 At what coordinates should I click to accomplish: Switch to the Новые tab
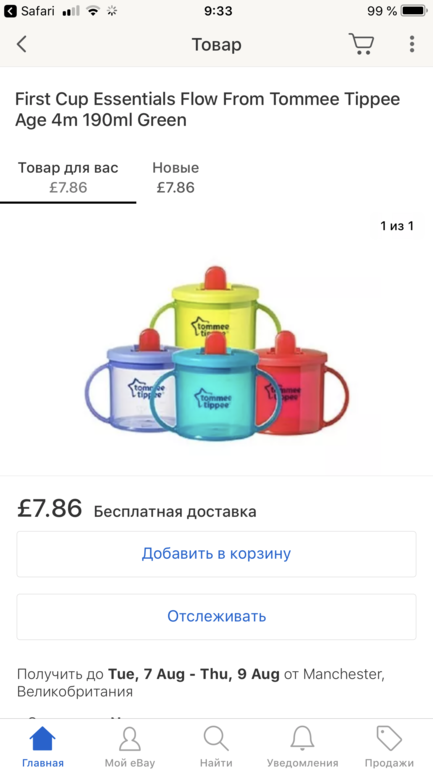tap(176, 177)
